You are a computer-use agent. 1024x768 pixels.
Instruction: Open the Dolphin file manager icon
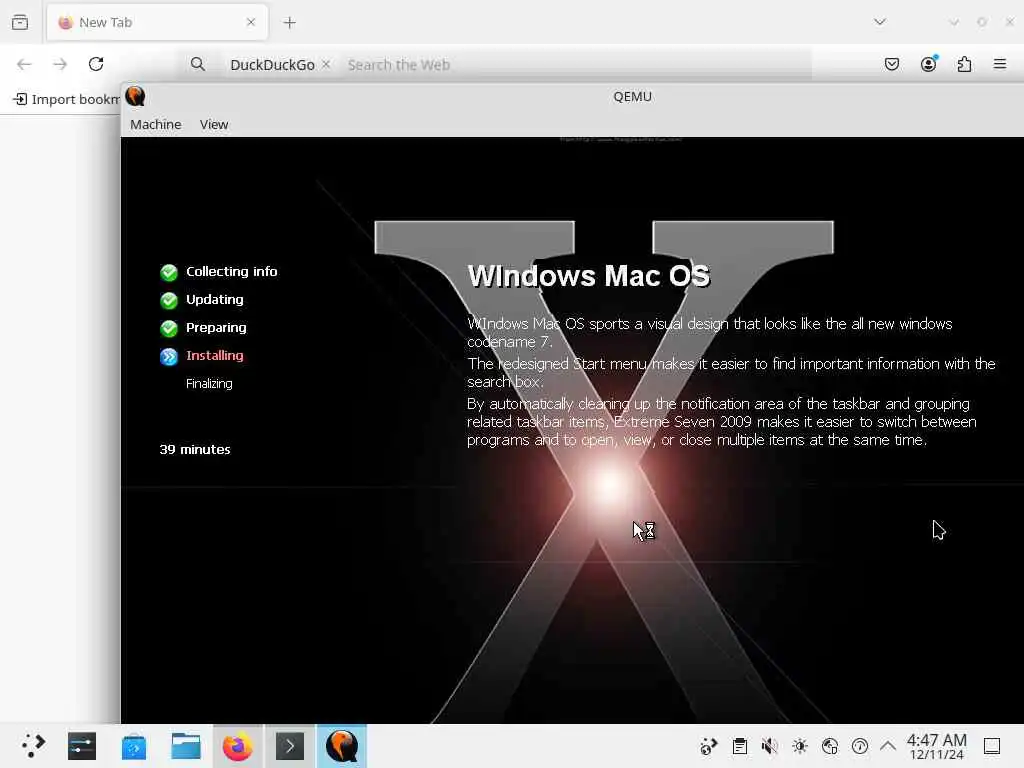[185, 746]
